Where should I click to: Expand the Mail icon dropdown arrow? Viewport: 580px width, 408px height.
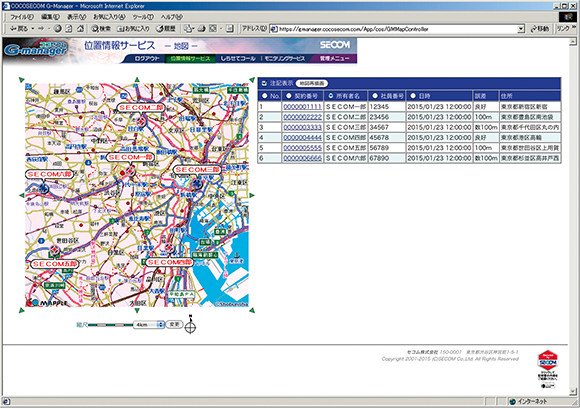[194, 28]
